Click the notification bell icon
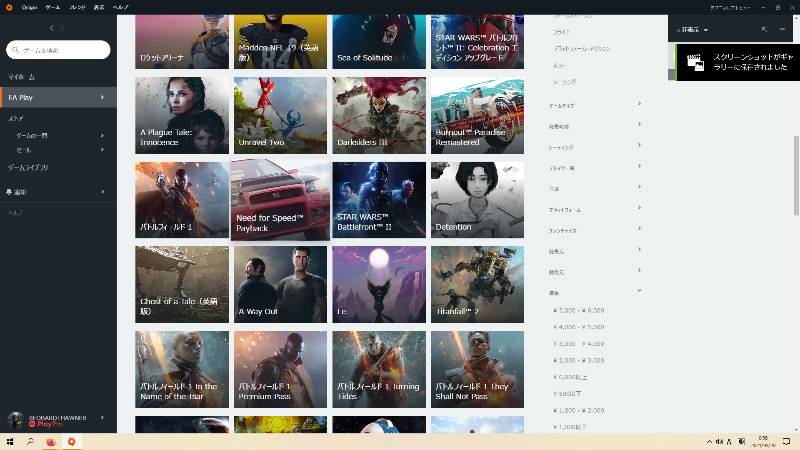 [x=9, y=192]
